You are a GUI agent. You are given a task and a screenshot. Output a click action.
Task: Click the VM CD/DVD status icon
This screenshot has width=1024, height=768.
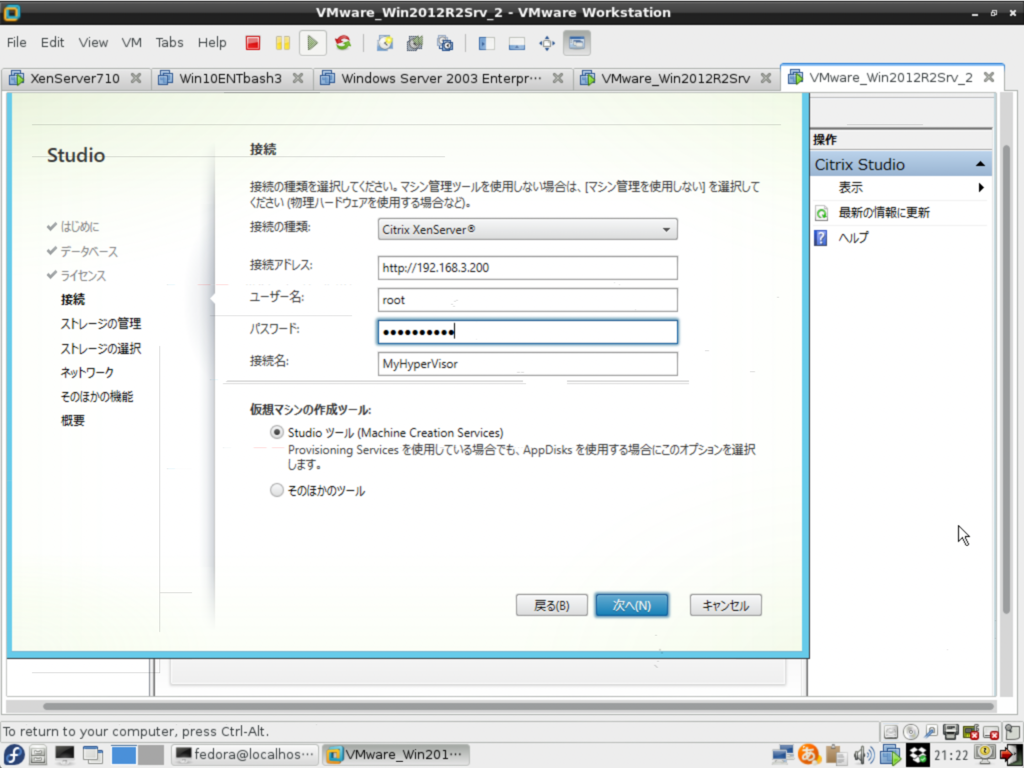coord(911,731)
